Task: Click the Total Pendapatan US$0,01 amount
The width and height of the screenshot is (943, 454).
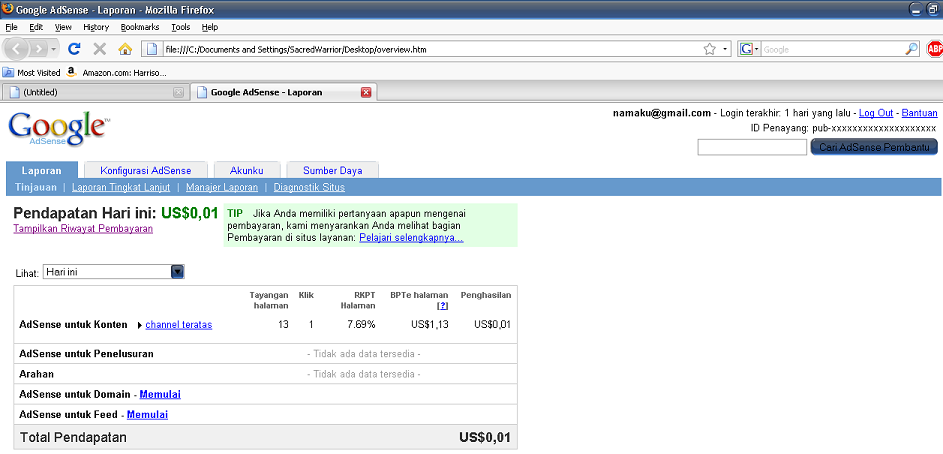Action: point(485,437)
